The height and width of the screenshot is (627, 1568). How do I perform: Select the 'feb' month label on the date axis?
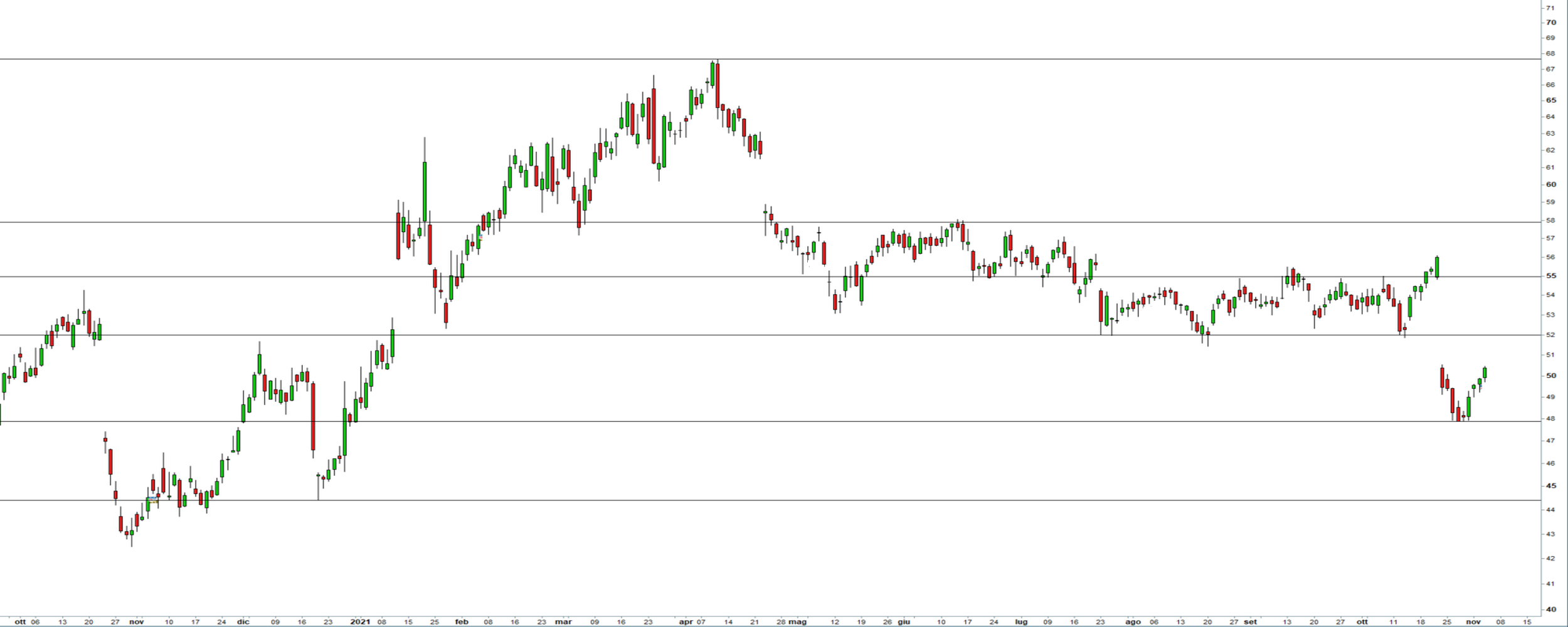coord(462,622)
